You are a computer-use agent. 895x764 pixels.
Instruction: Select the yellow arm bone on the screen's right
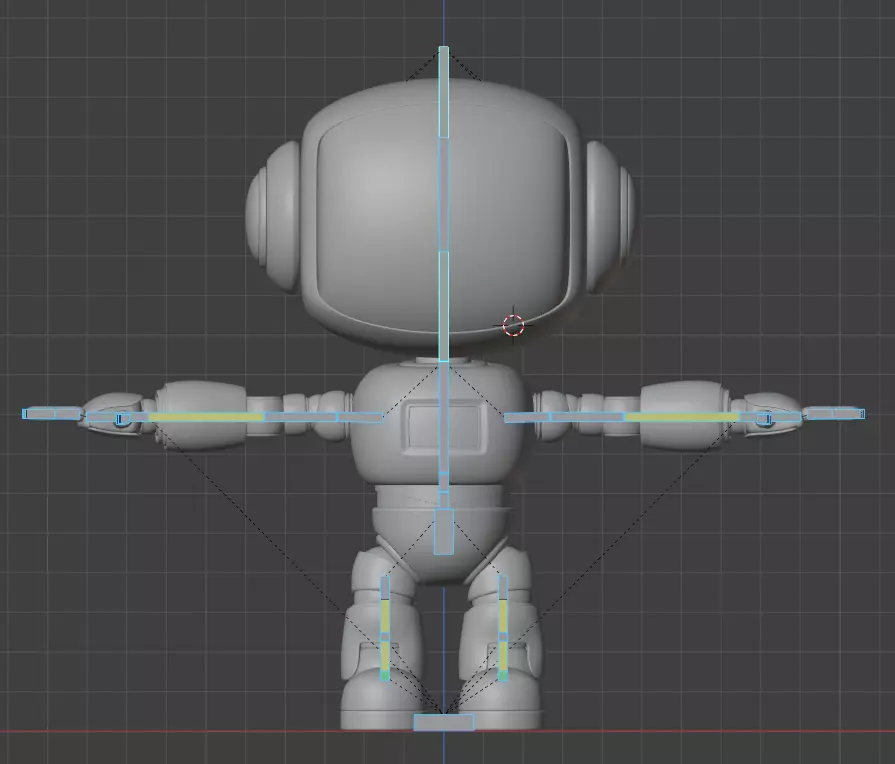coord(682,417)
